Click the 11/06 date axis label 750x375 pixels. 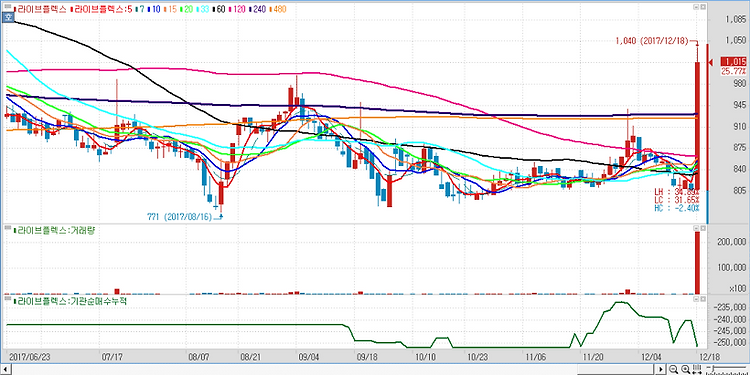point(536,357)
